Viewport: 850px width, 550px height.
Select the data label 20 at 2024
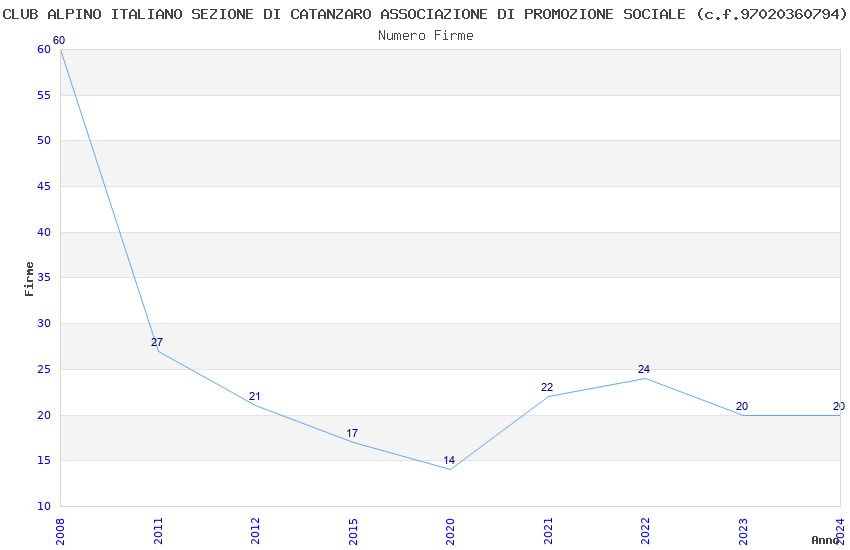839,406
